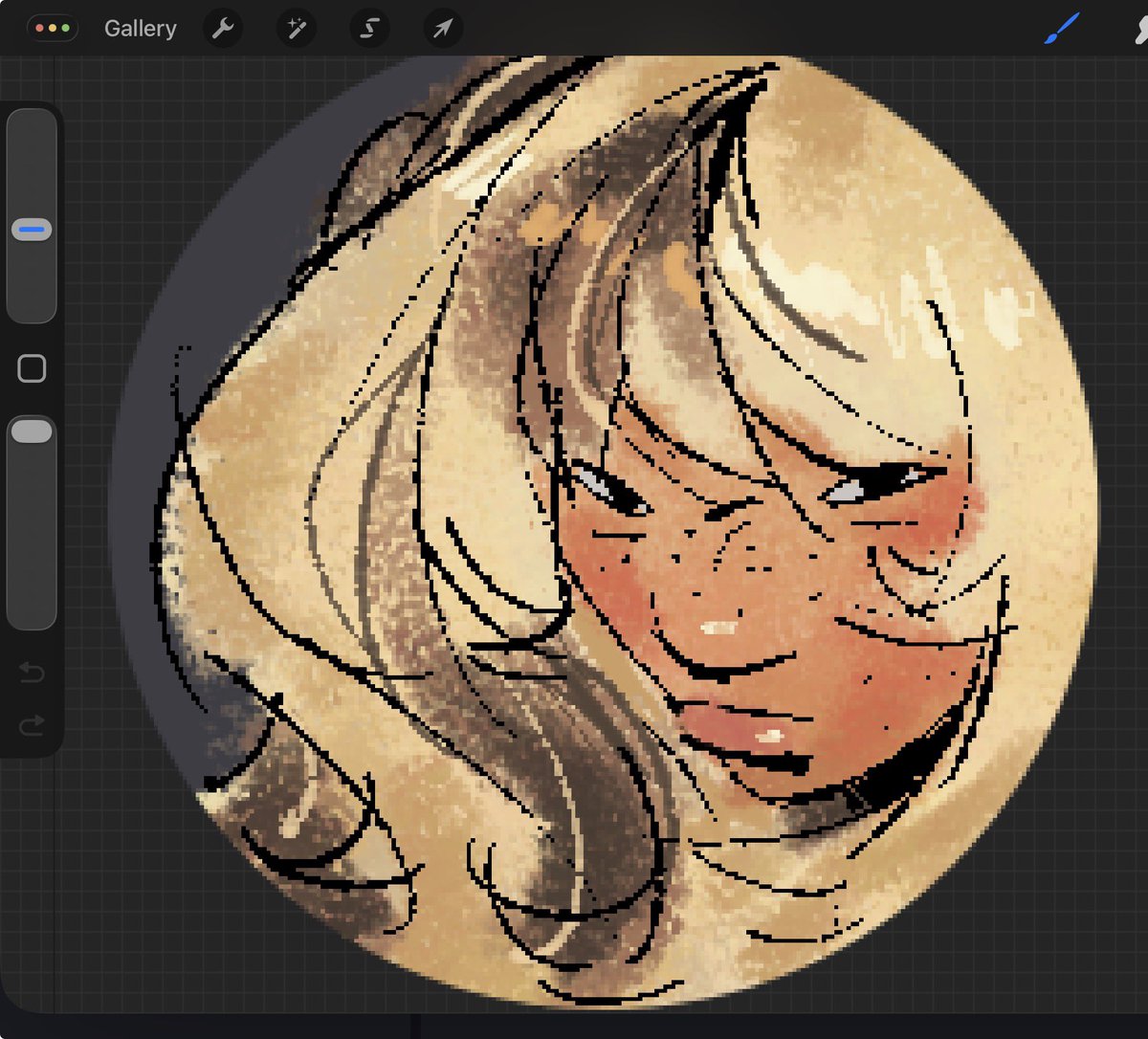Undo the last action with sidebar arrow
The height and width of the screenshot is (1039, 1148).
[32, 674]
